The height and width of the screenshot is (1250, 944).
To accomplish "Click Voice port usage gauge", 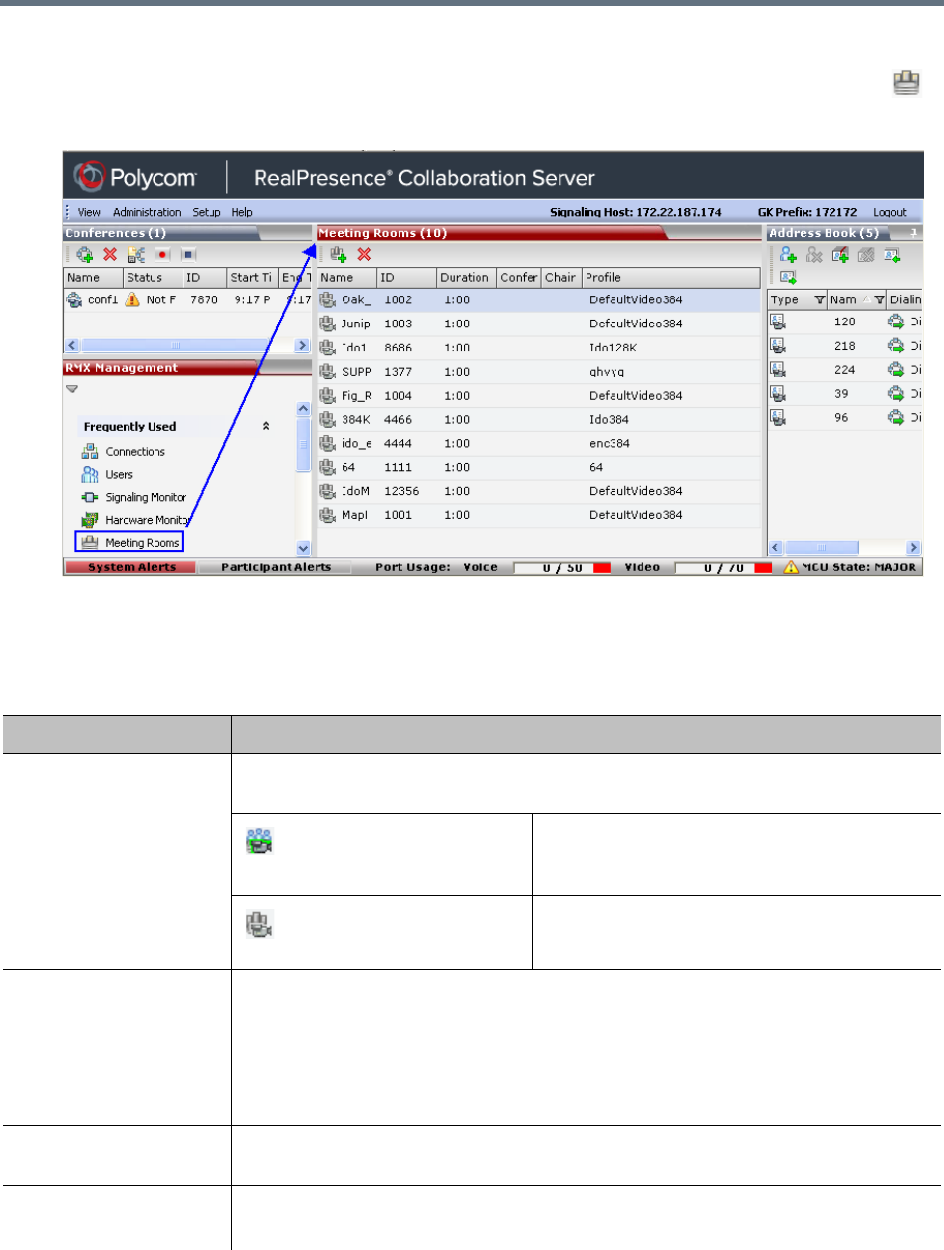I will (563, 568).
